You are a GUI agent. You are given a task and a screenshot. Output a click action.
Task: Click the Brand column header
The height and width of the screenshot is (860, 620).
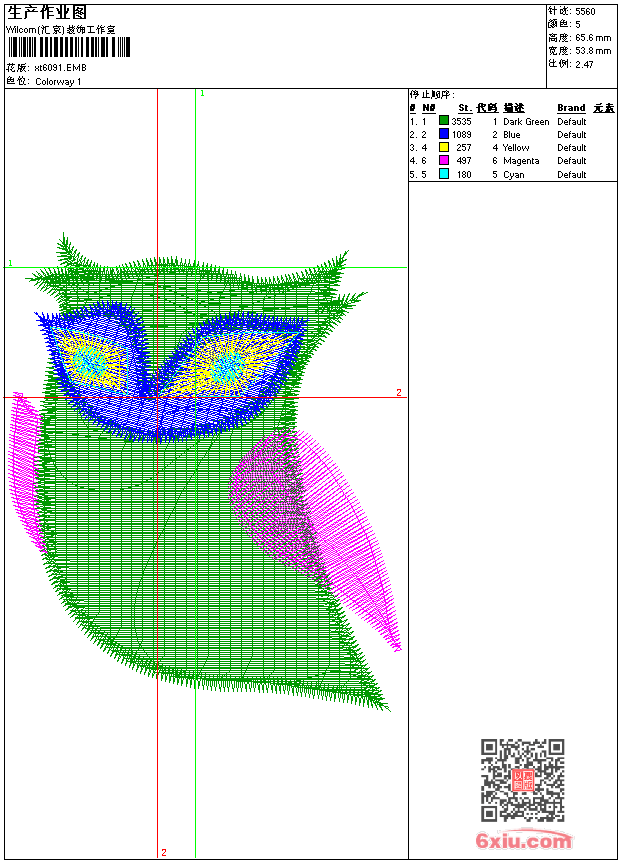(571, 108)
